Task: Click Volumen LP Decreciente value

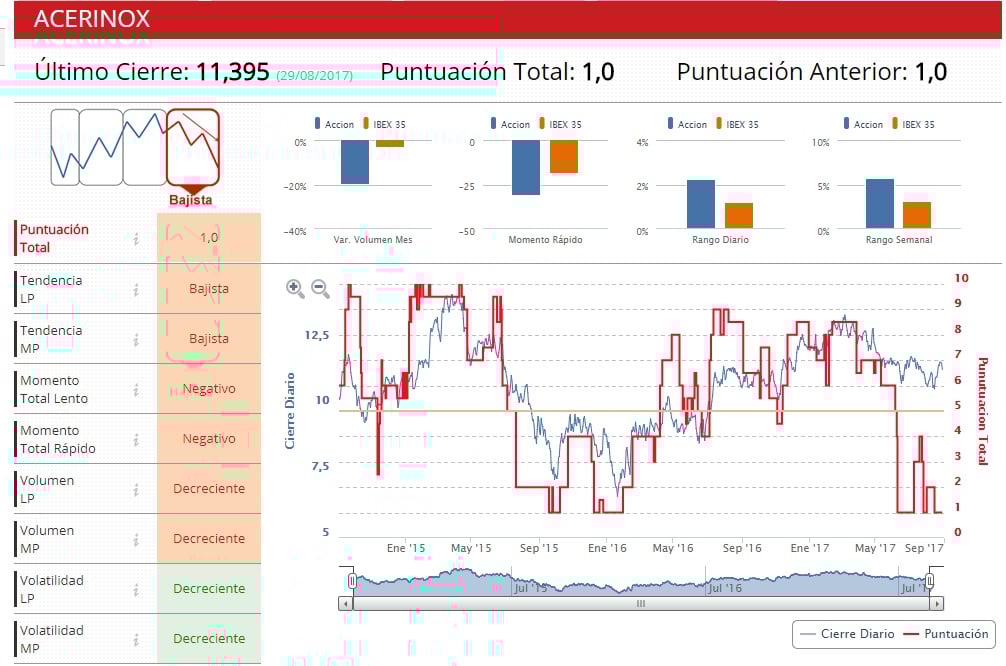Action: 209,489
